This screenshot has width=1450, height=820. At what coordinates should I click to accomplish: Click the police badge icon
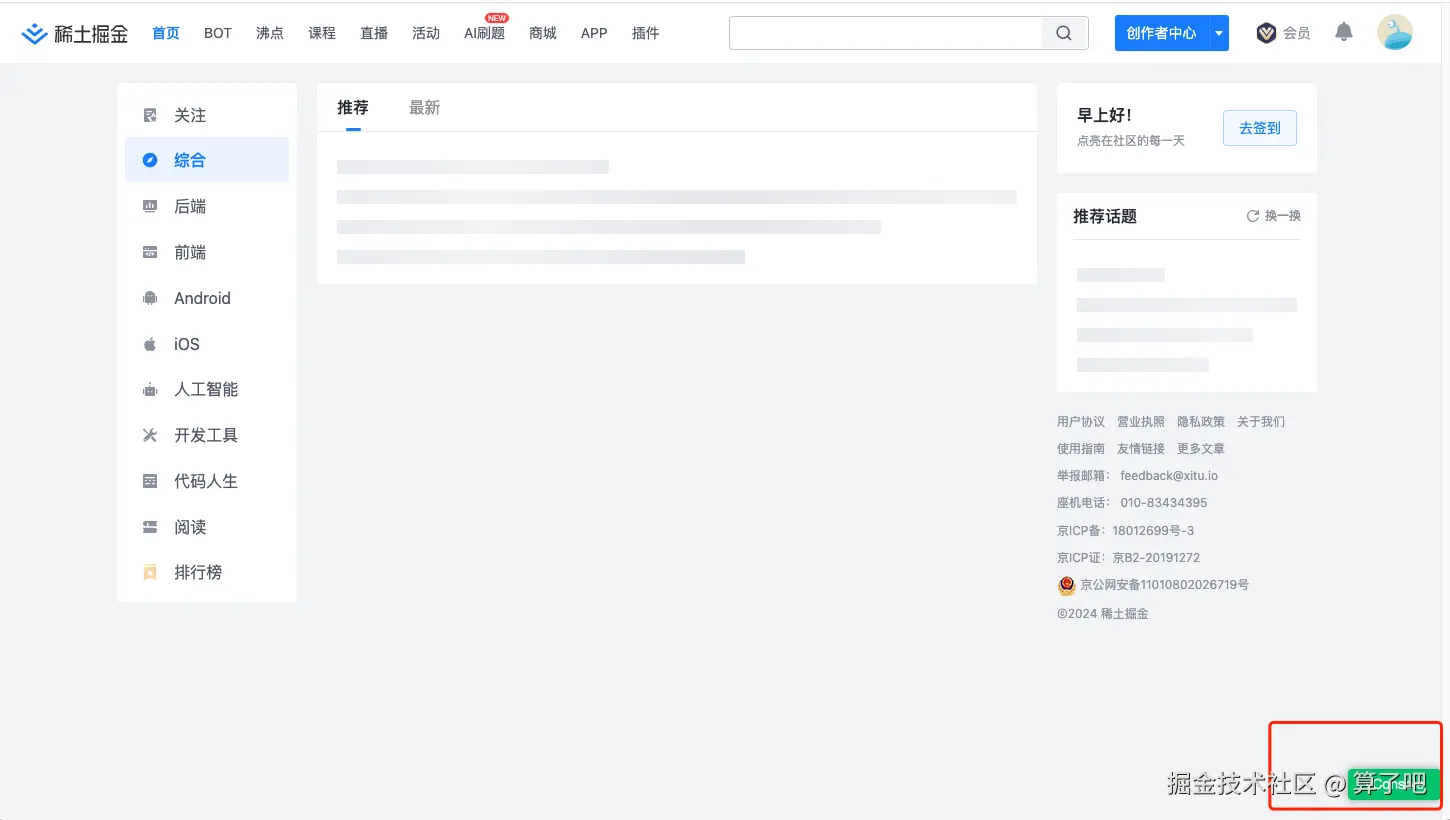tap(1067, 585)
